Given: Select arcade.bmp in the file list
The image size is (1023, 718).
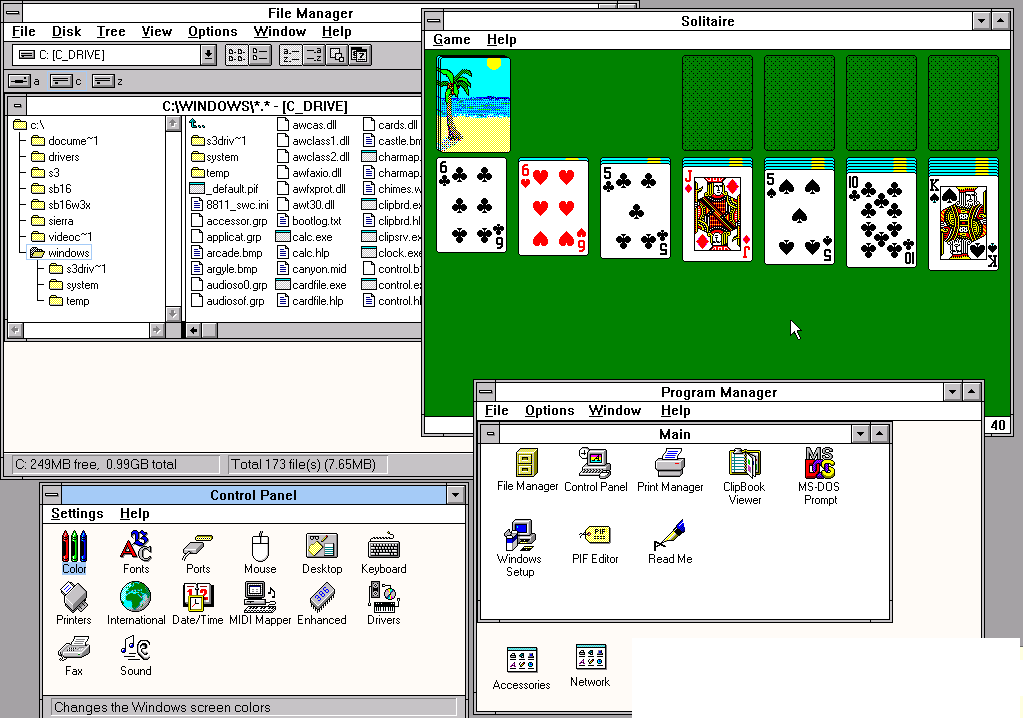Looking at the screenshot, I should tap(226, 253).
